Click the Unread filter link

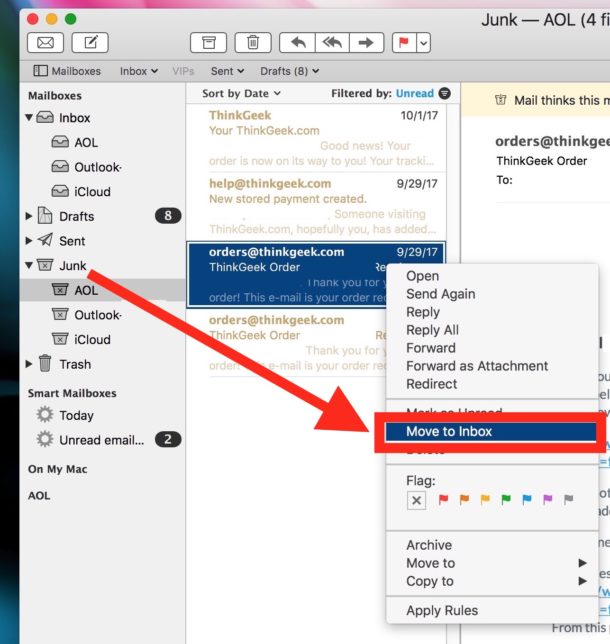[414, 94]
